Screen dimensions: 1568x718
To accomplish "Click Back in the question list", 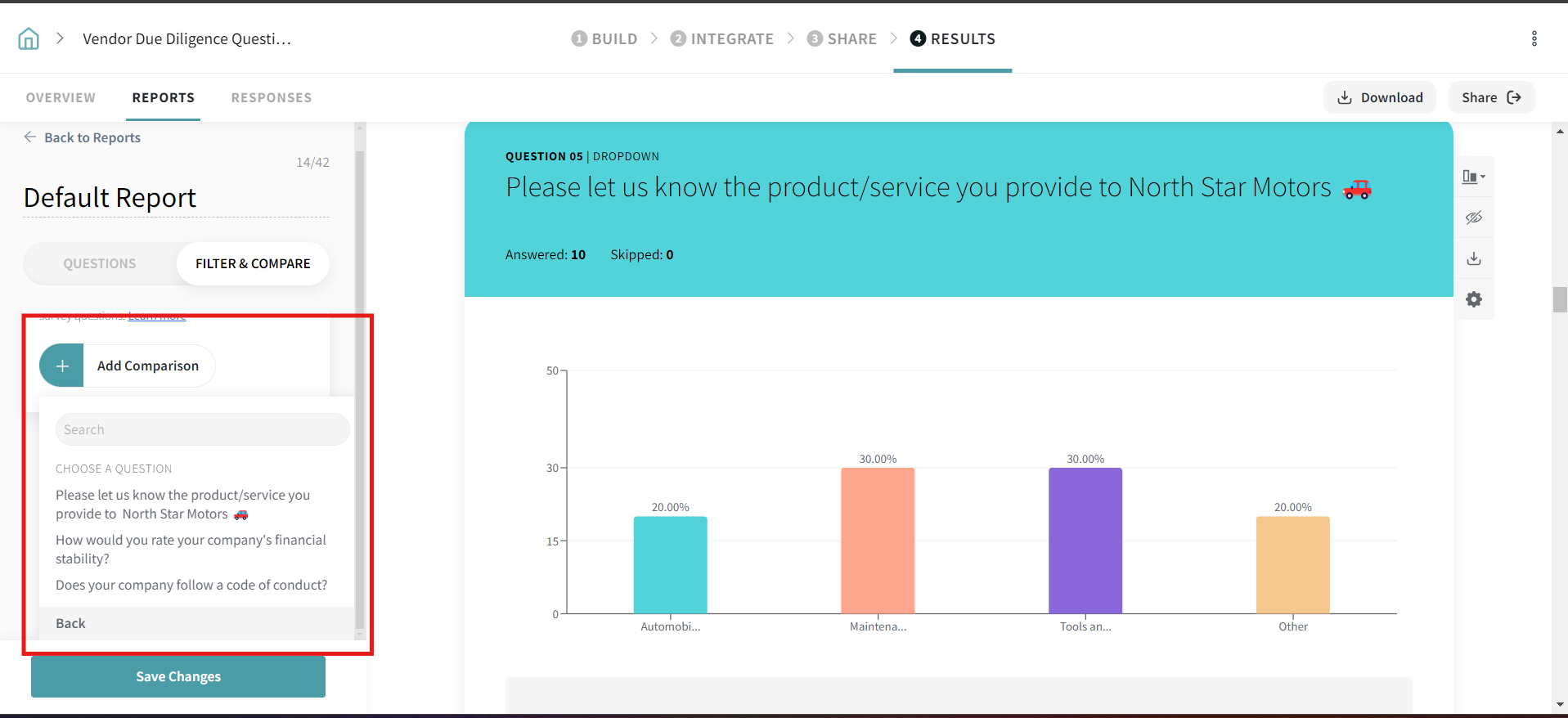I will 70,623.
